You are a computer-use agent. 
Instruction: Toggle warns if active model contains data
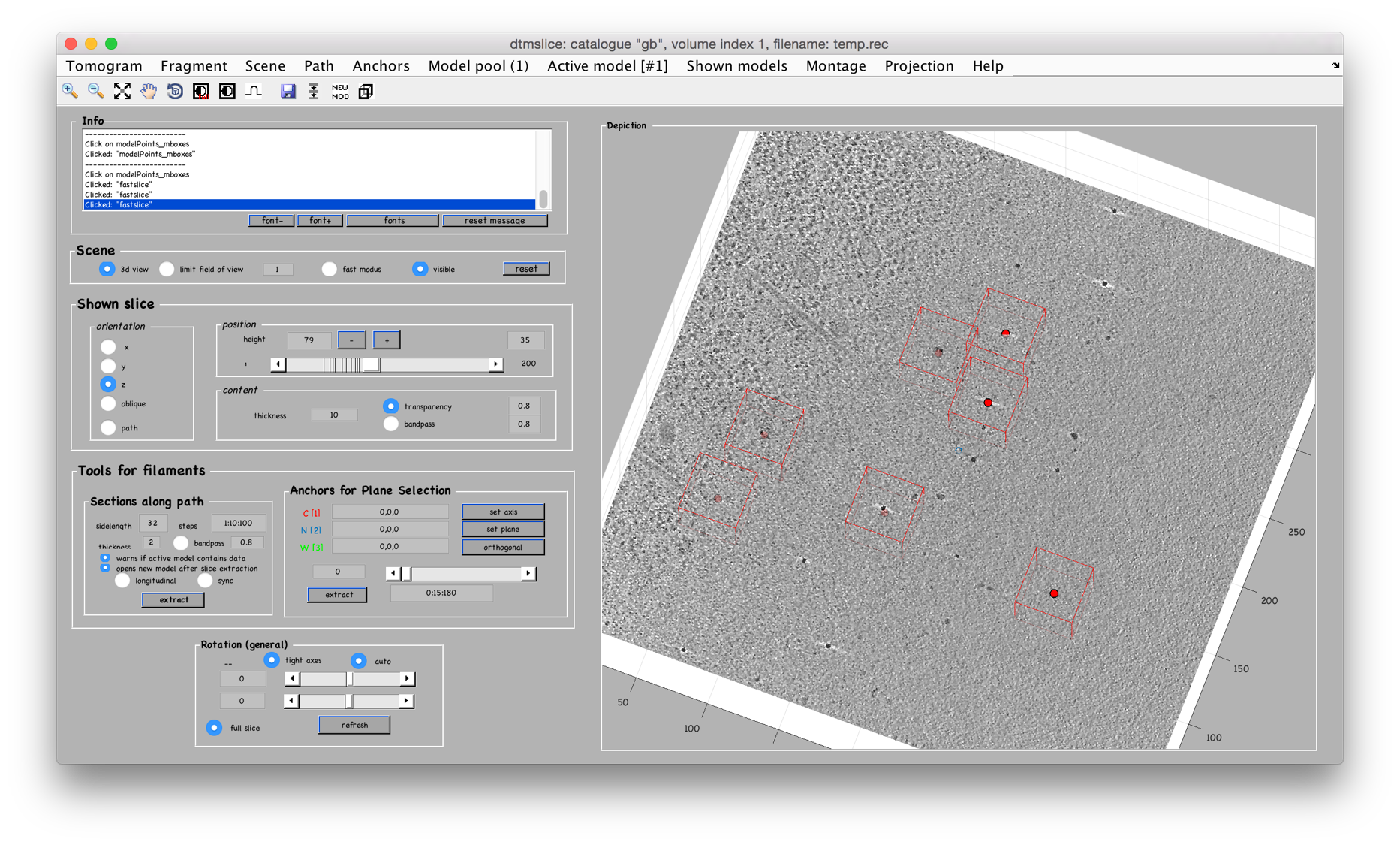point(105,558)
